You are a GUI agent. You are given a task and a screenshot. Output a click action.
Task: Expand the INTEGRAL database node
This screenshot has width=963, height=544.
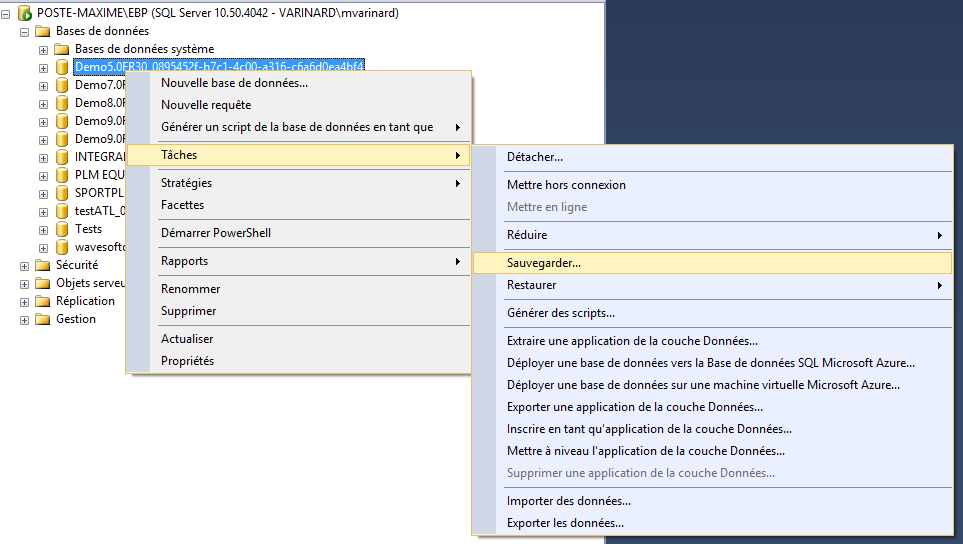point(44,158)
